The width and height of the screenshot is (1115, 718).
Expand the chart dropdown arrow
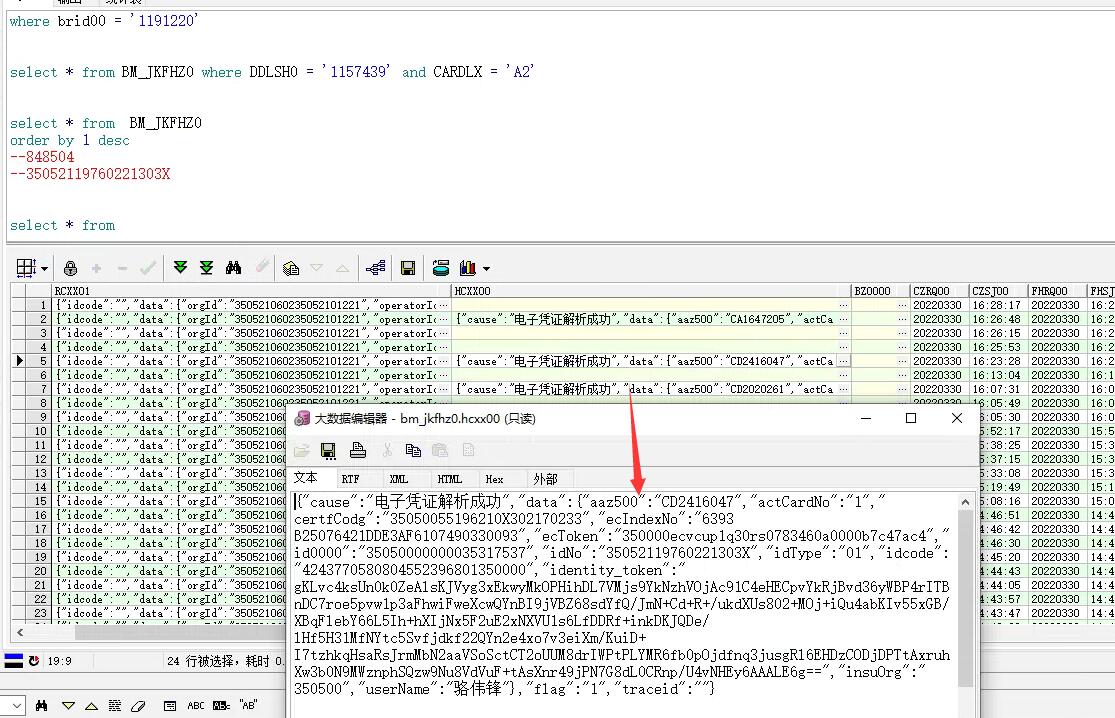click(x=486, y=269)
